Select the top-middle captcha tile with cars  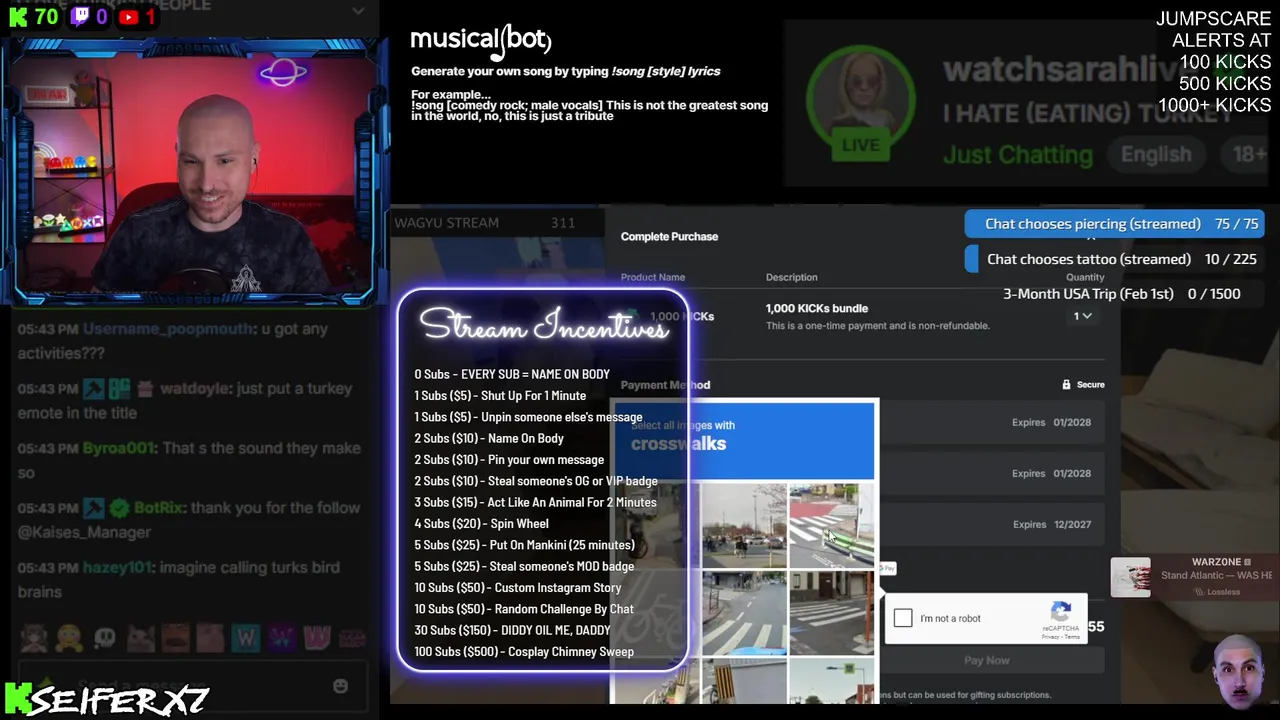(744, 526)
